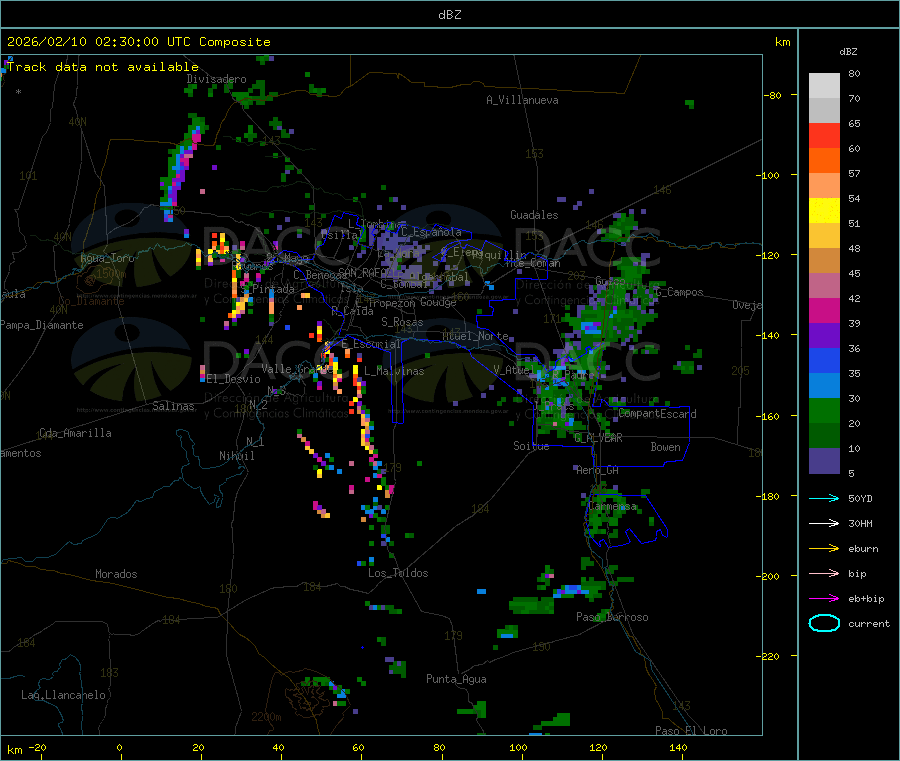Click the Punta_Agua map label
Image resolution: width=900 pixels, height=761 pixels.
pyautogui.click(x=456, y=679)
